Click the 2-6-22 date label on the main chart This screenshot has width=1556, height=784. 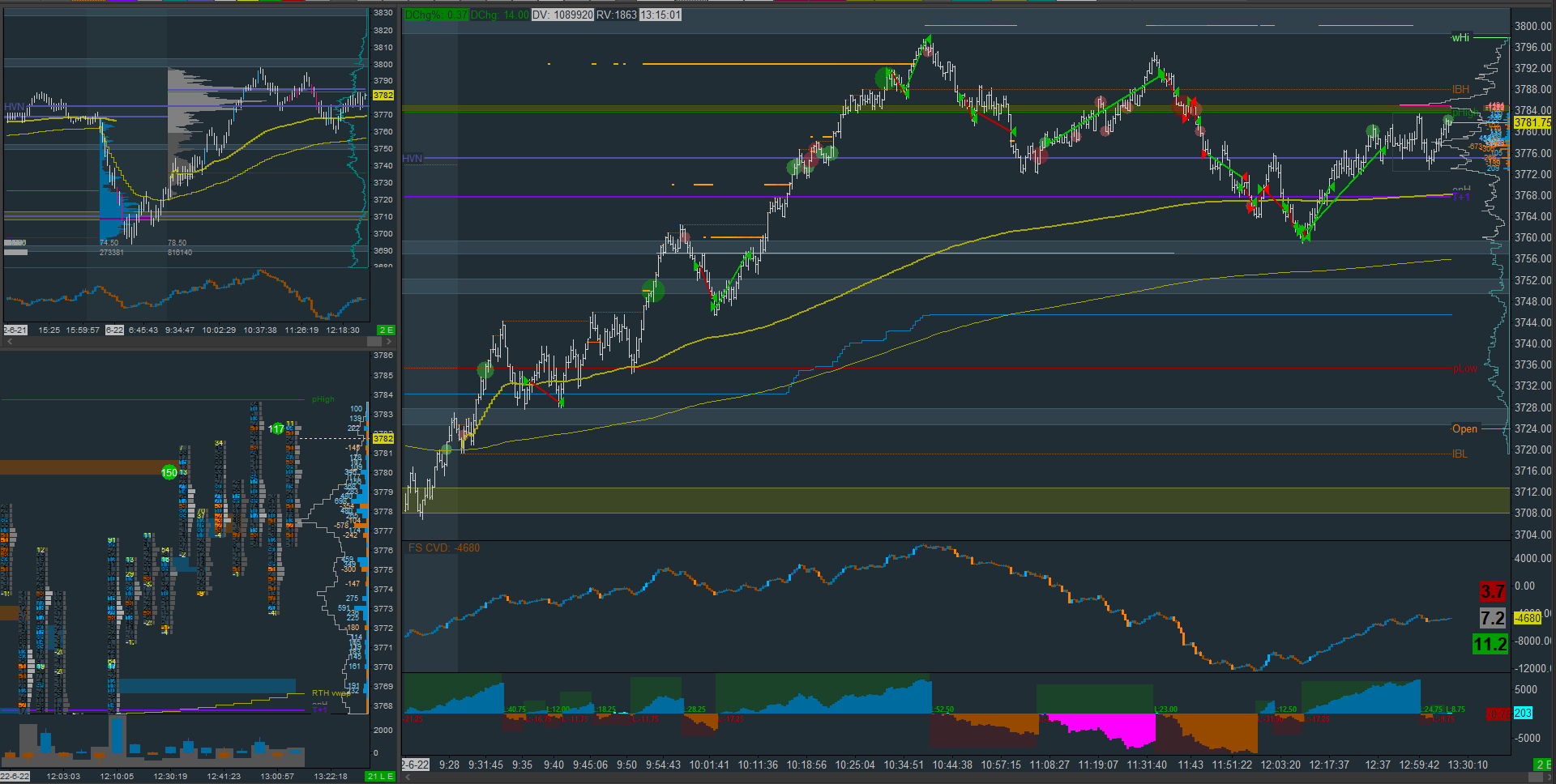(415, 765)
